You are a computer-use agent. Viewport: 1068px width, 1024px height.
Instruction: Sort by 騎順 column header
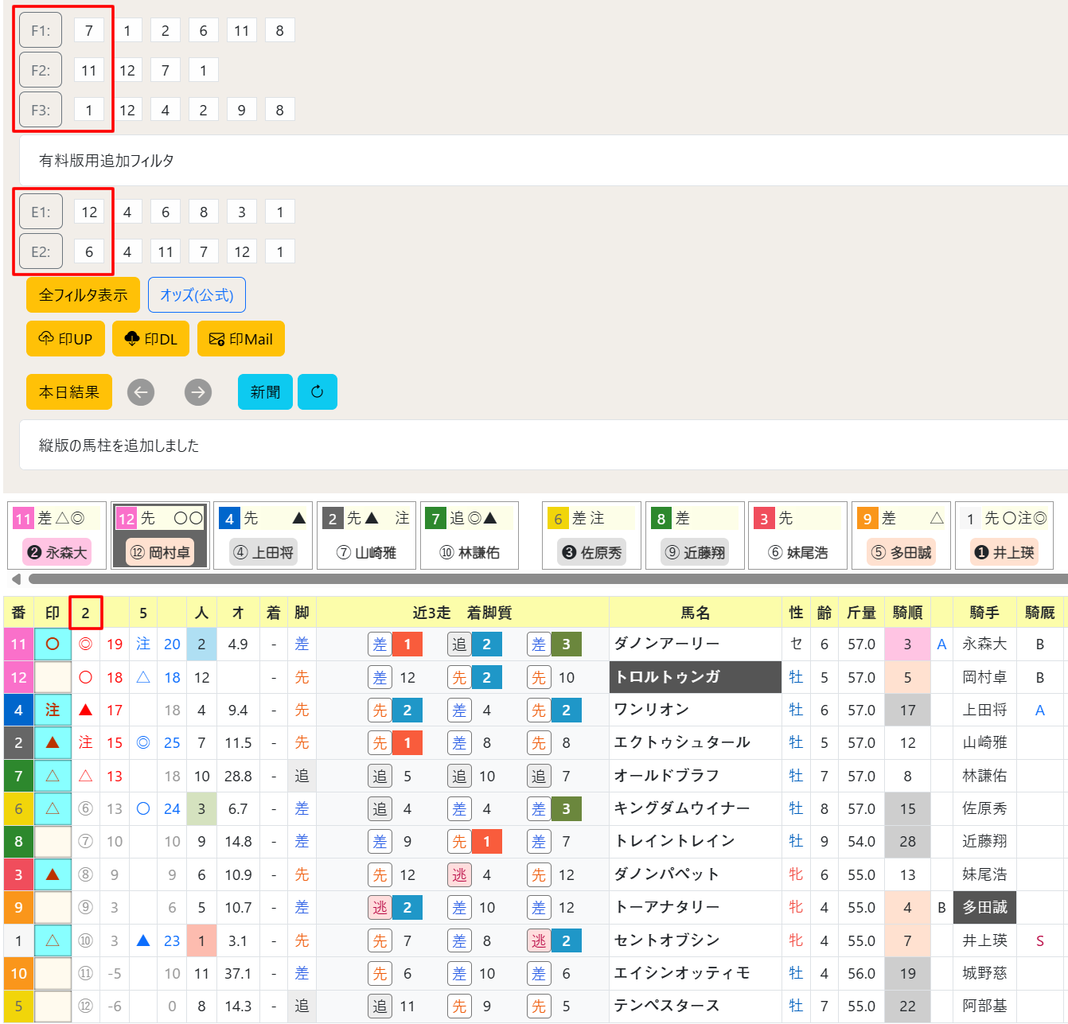[907, 612]
